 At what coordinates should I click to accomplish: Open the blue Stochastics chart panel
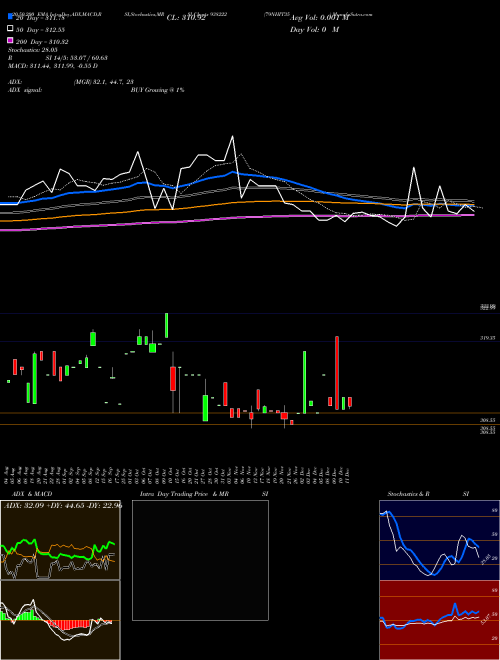pos(439,540)
